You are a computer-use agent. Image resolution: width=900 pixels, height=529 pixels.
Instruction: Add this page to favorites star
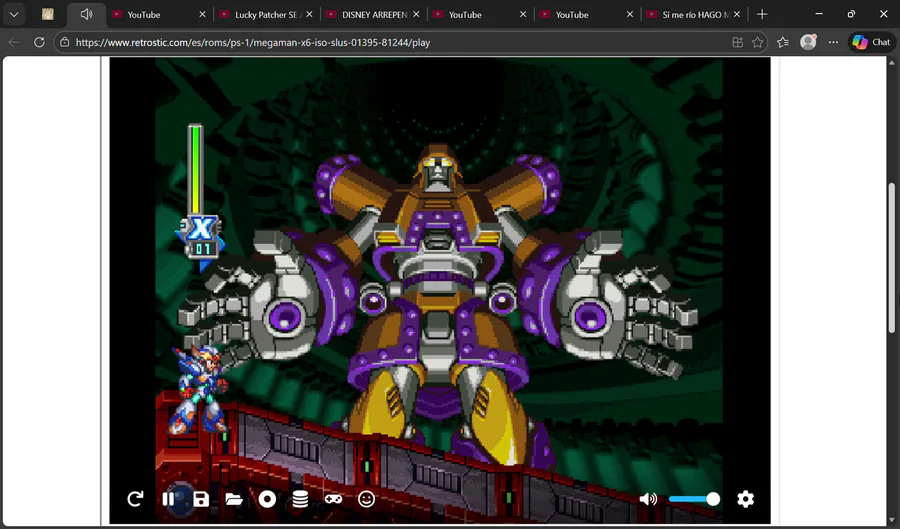(758, 42)
